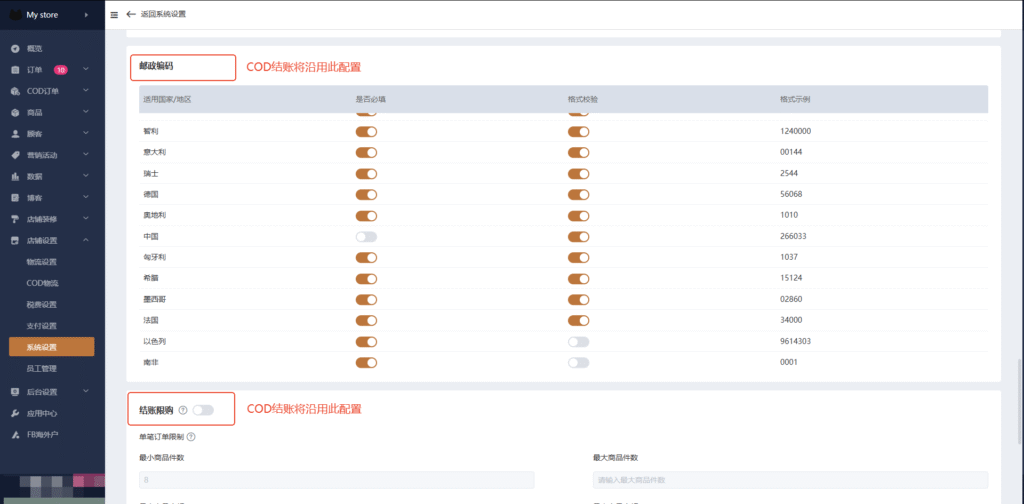Click the hamburger menu collapse icon

[114, 15]
